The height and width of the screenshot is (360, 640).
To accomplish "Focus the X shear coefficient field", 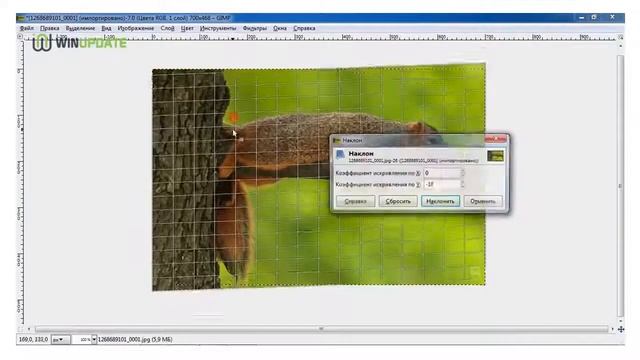I will click(442, 173).
